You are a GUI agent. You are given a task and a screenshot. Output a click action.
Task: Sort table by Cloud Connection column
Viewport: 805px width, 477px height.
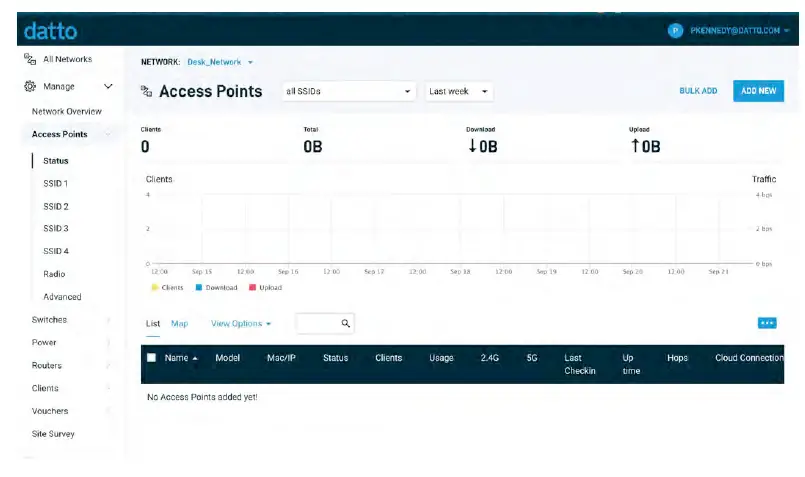click(749, 358)
